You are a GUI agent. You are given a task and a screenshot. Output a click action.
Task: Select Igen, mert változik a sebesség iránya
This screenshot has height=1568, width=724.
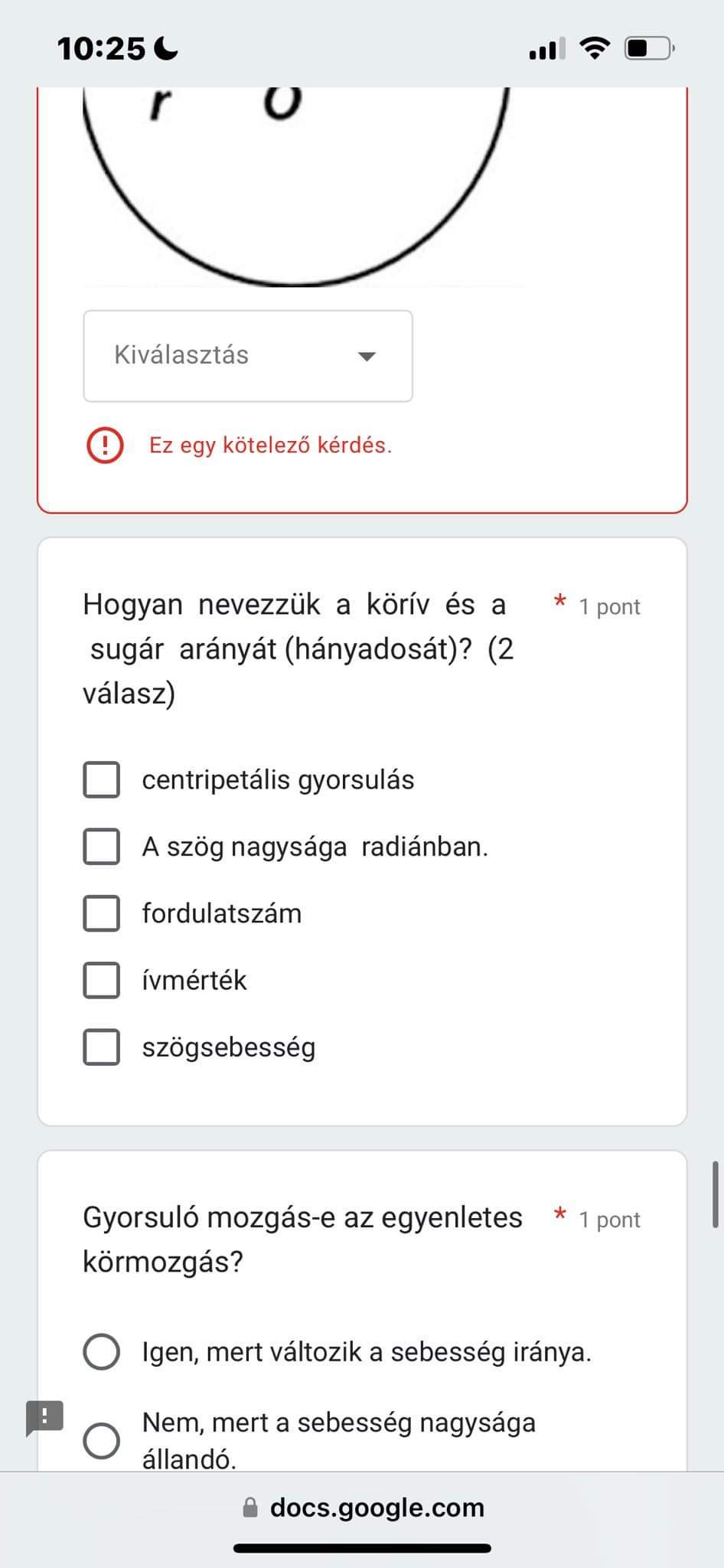coord(101,1351)
